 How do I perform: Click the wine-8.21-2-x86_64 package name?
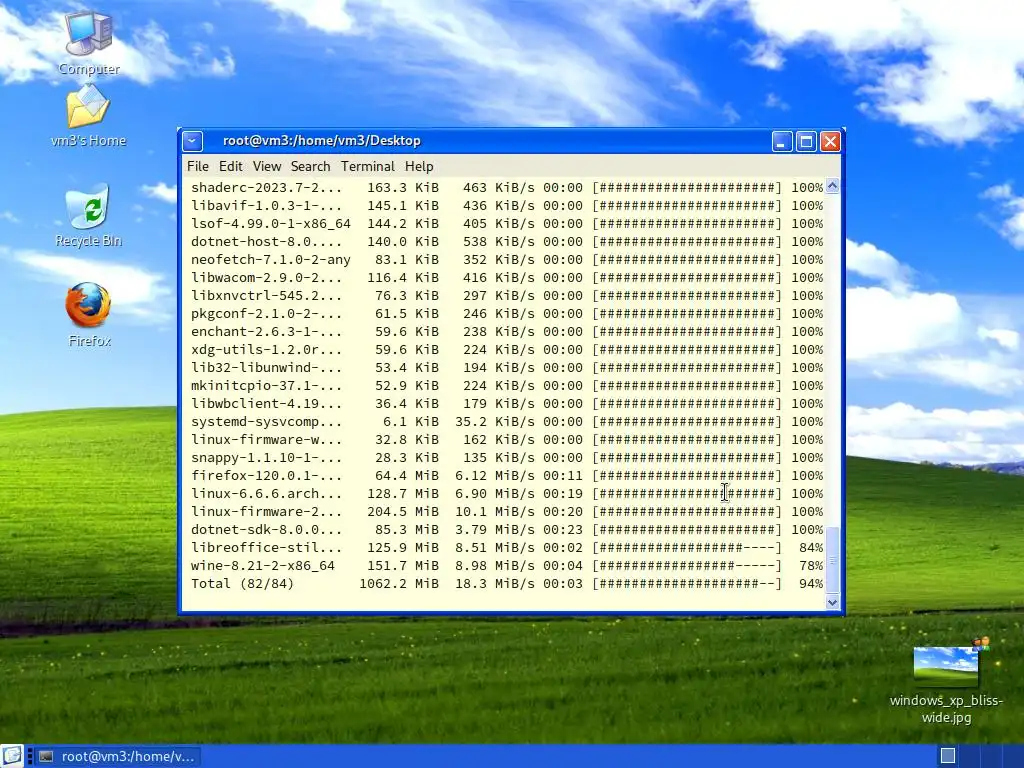click(263, 566)
